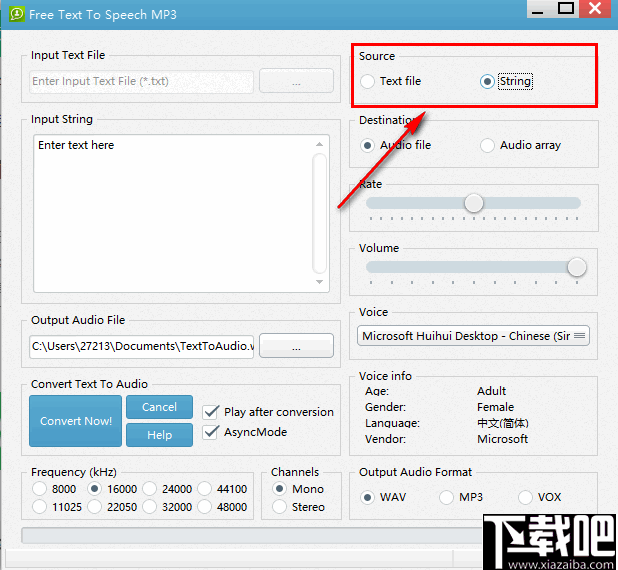Click the Input String vertical scrollbar track

(320, 213)
